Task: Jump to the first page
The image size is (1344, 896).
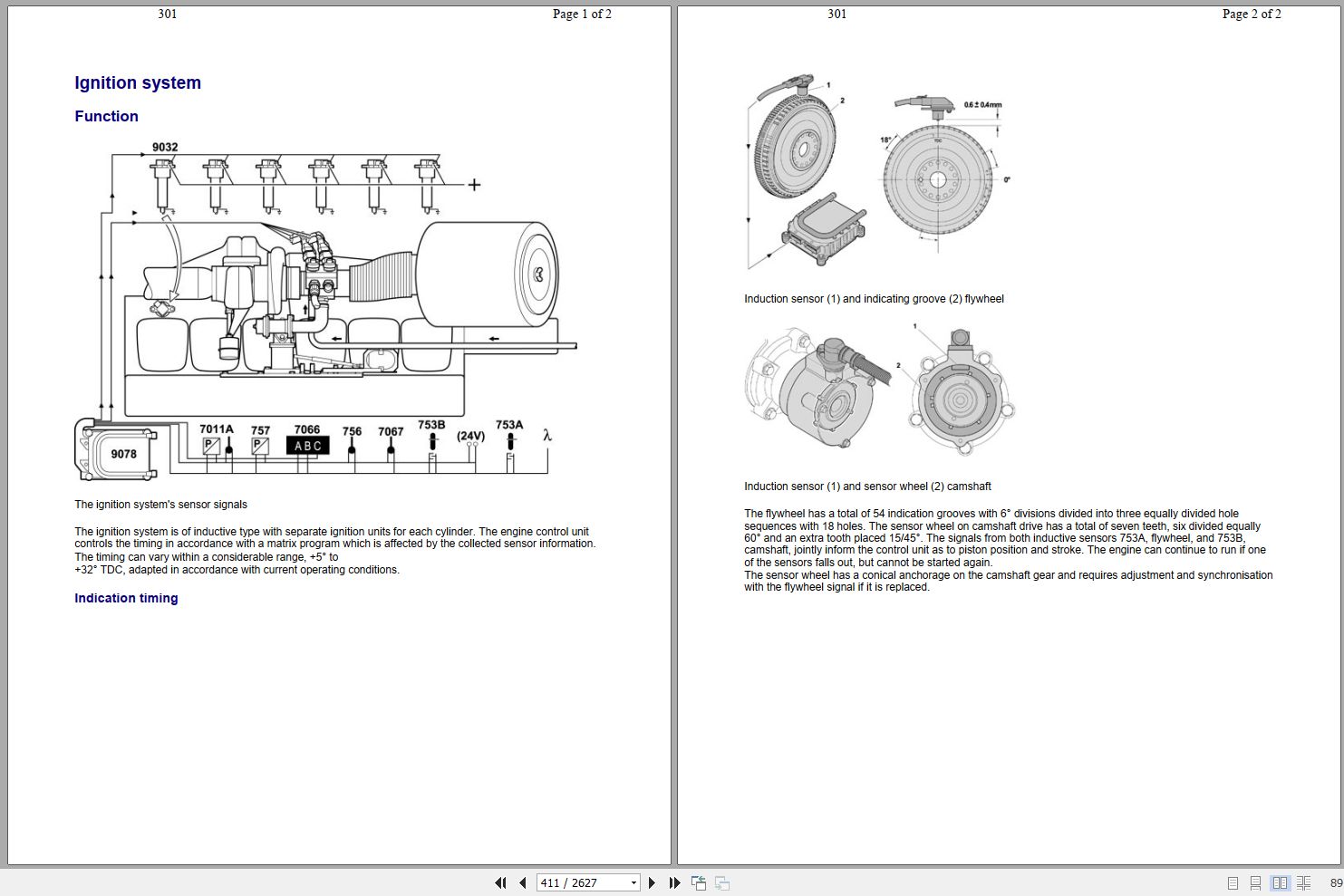Action: pyautogui.click(x=501, y=882)
